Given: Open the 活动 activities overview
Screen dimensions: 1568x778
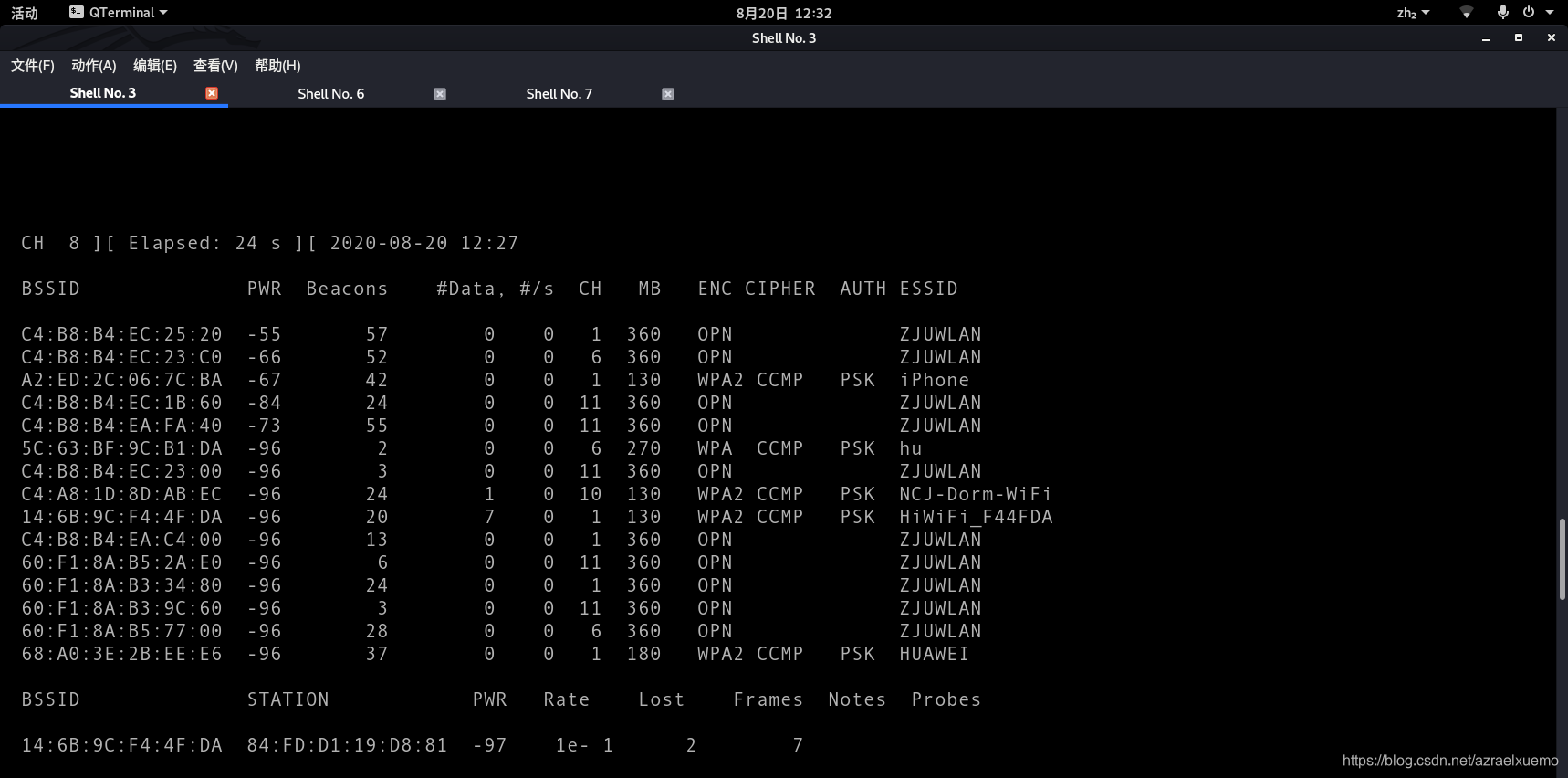Looking at the screenshot, I should click(25, 13).
